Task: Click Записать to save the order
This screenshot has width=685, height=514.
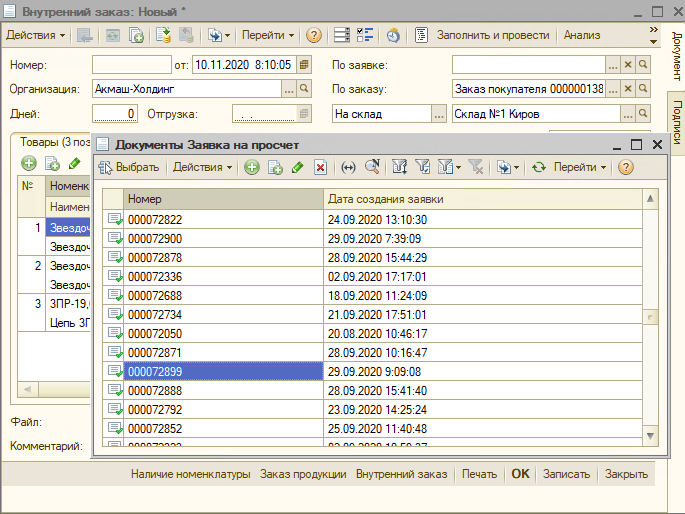Action: 566,474
